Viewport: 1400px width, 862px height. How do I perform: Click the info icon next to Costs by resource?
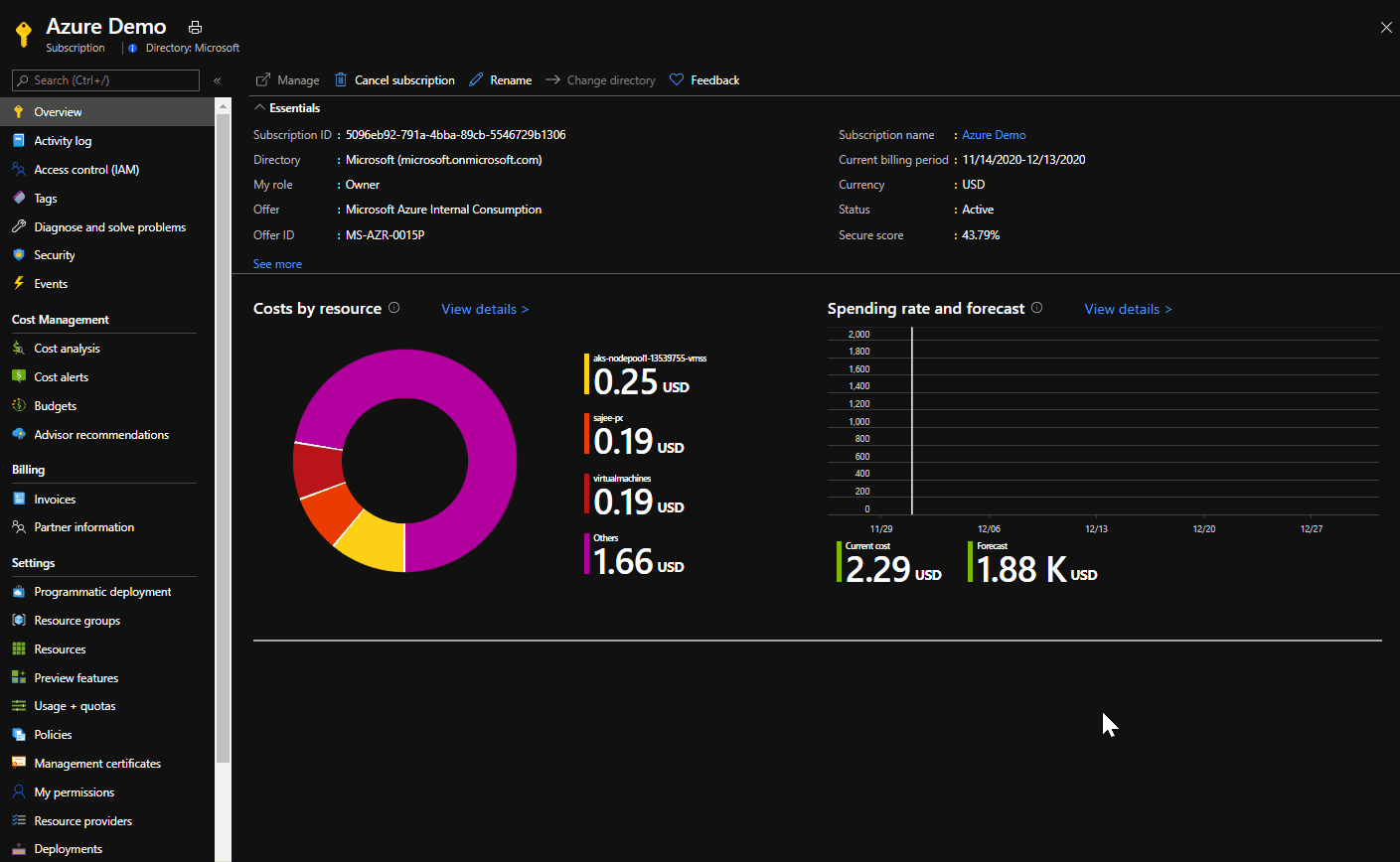(394, 308)
